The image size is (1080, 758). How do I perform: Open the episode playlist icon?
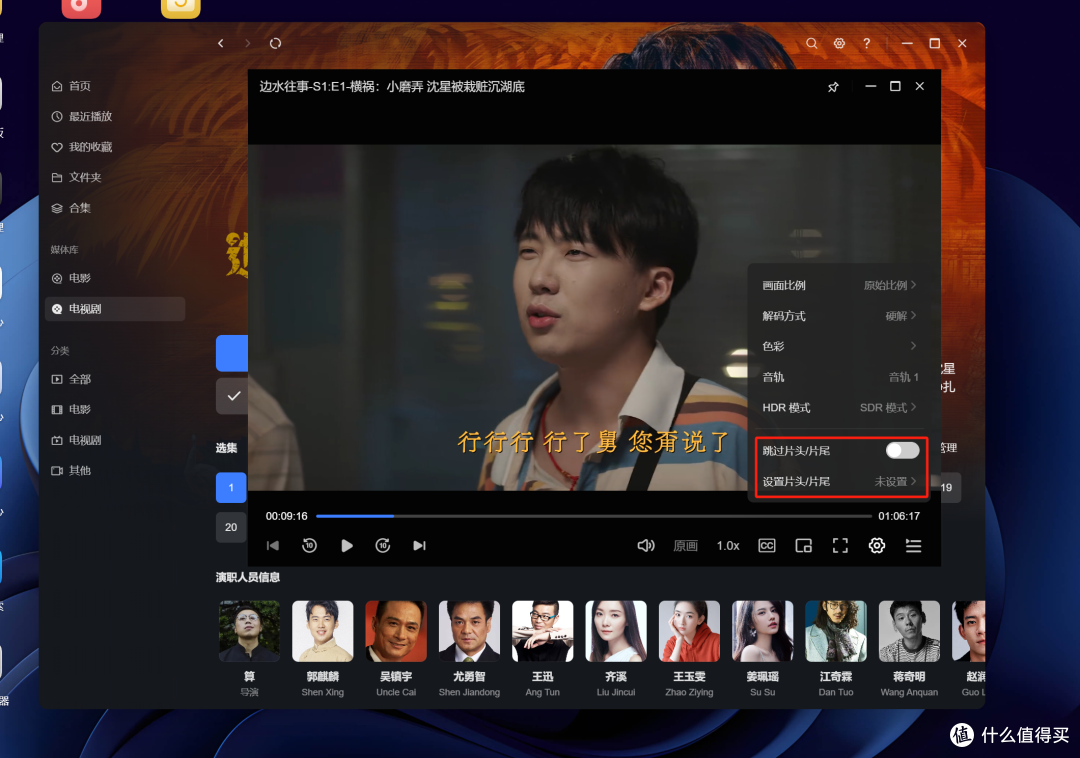tap(913, 545)
